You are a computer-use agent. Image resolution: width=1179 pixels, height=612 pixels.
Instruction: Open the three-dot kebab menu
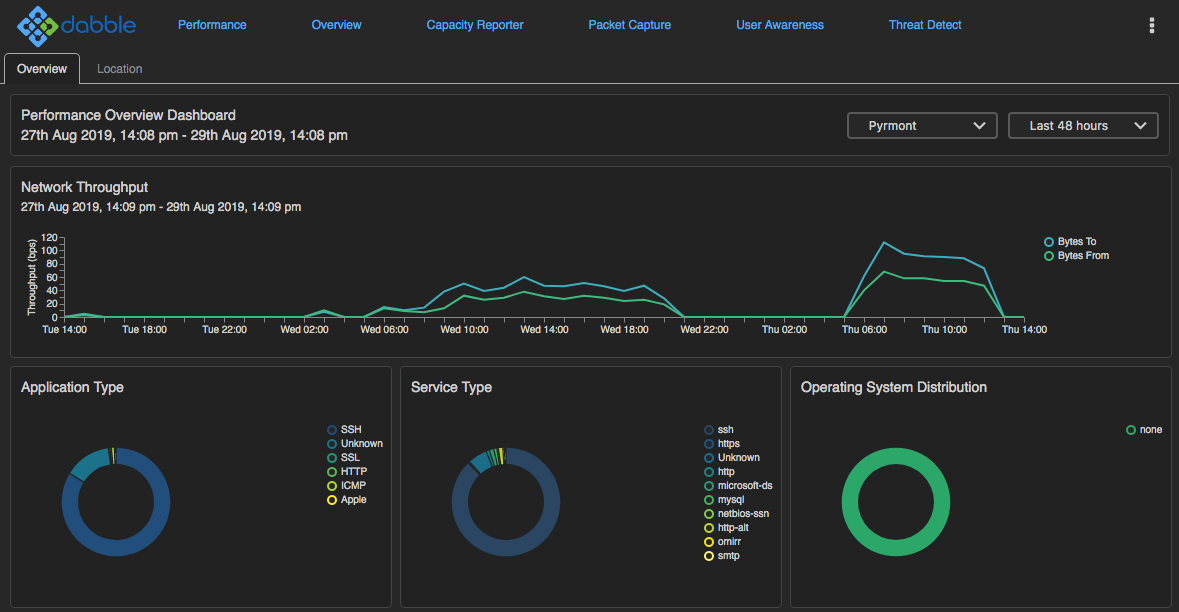[x=1152, y=26]
